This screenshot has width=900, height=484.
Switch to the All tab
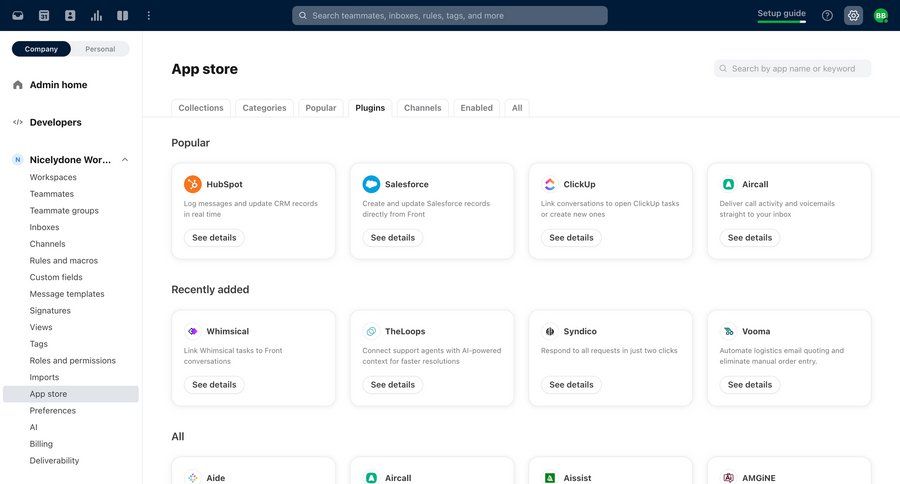pos(517,108)
